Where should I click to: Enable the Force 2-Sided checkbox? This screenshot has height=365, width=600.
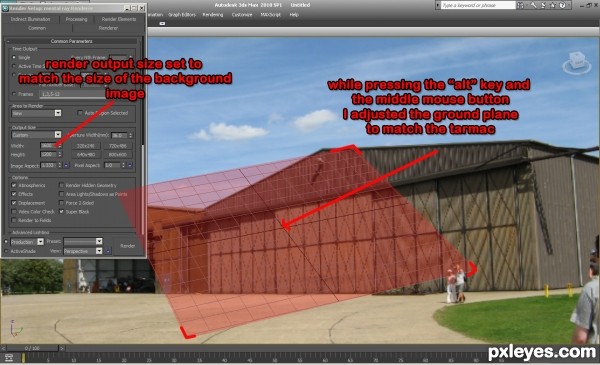tap(61, 203)
